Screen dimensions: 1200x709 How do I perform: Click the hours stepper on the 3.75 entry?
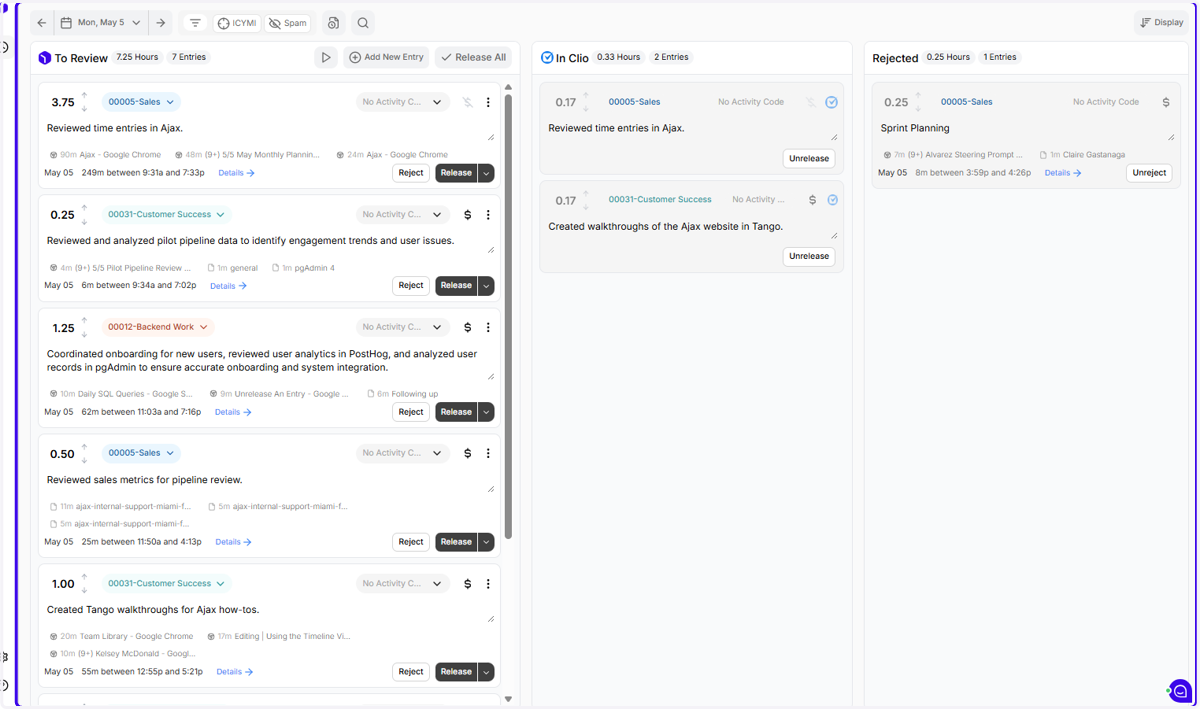tap(85, 102)
